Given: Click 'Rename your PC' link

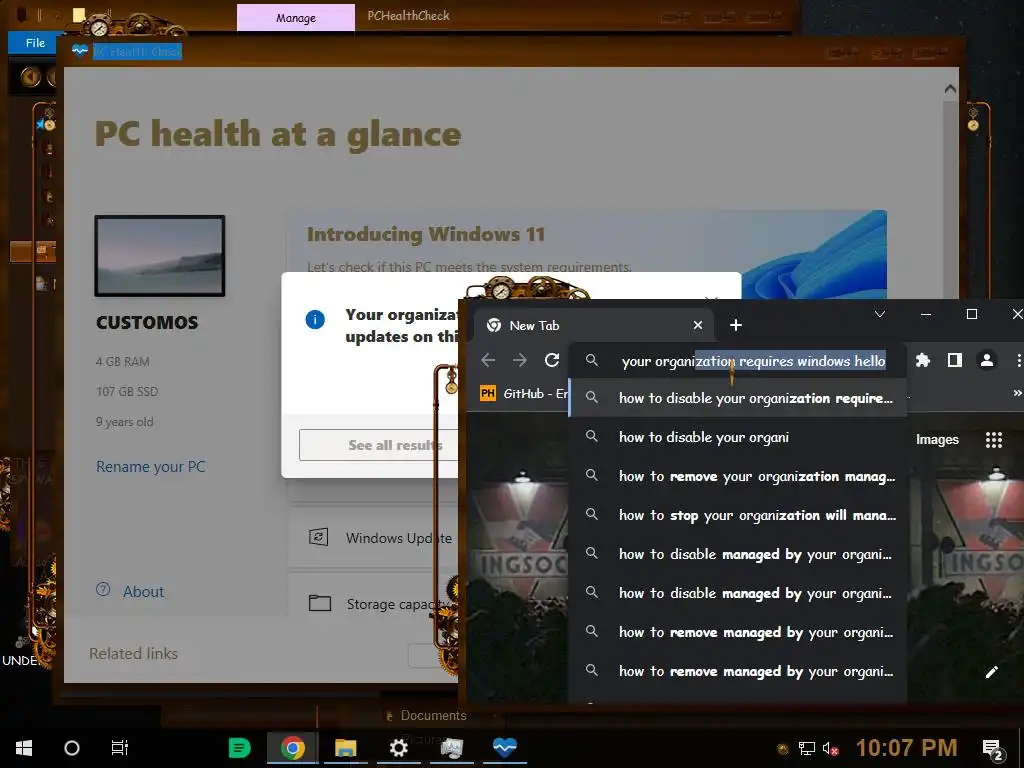Looking at the screenshot, I should click(x=151, y=466).
